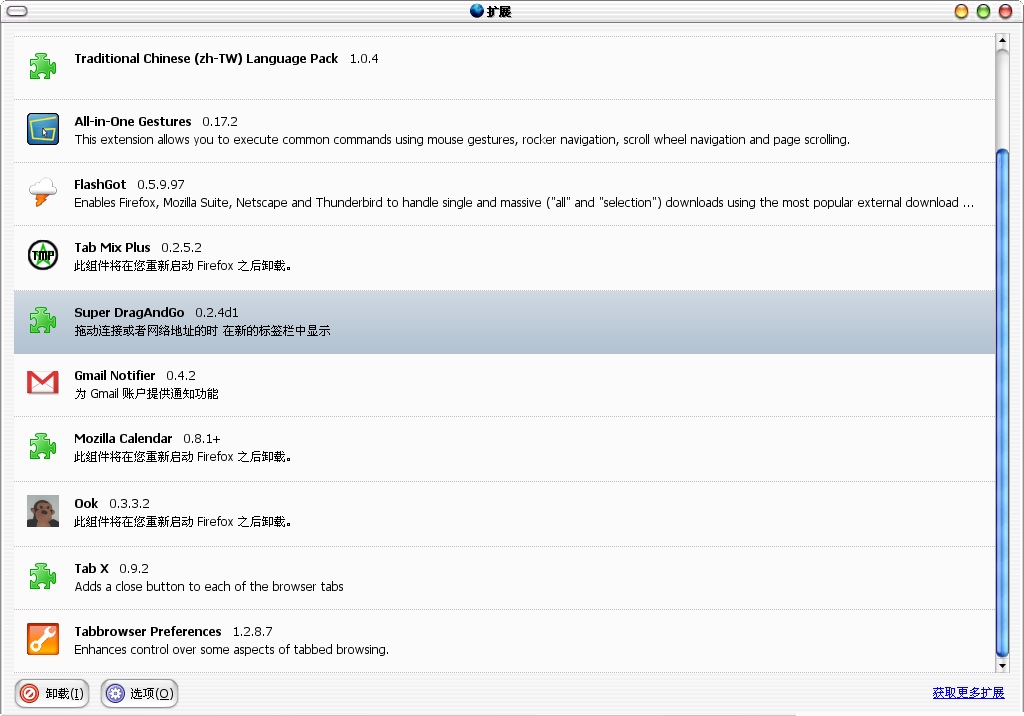Click the green maximize window button
Viewport: 1024px width, 716px height.
point(984,11)
